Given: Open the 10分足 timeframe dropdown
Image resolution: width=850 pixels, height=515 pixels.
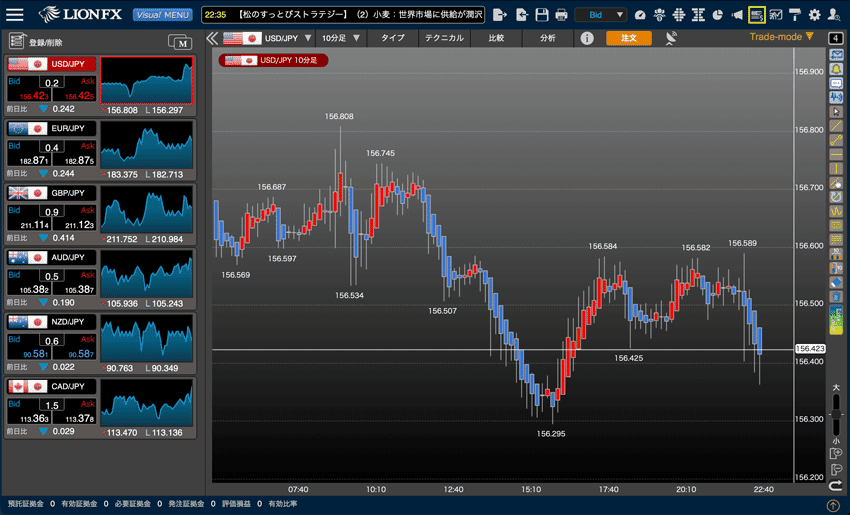Looking at the screenshot, I should tap(340, 38).
